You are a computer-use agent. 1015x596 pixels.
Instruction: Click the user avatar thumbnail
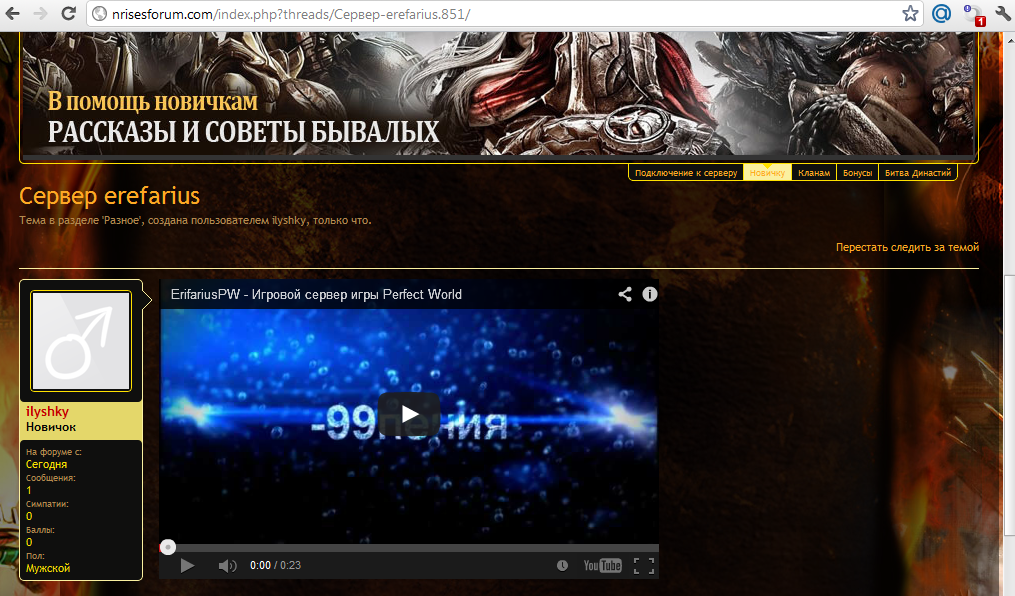click(x=81, y=341)
